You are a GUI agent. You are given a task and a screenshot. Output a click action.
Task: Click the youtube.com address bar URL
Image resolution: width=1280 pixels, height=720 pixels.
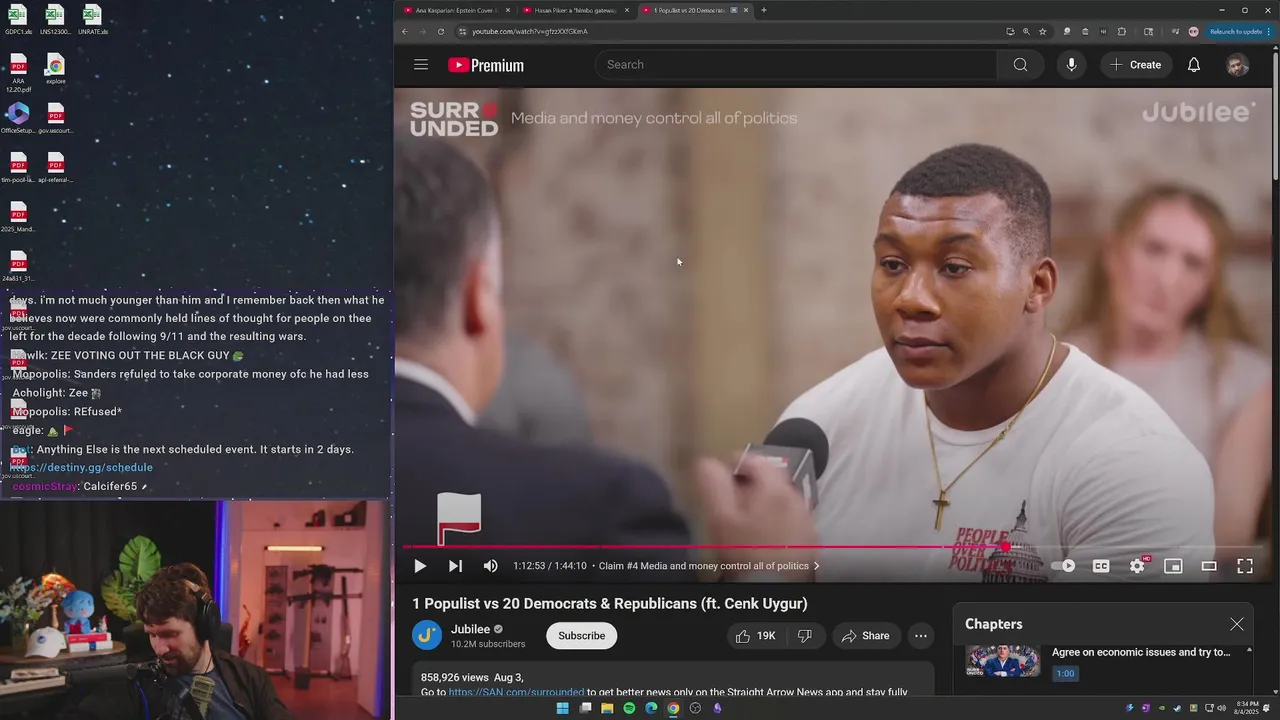point(530,32)
